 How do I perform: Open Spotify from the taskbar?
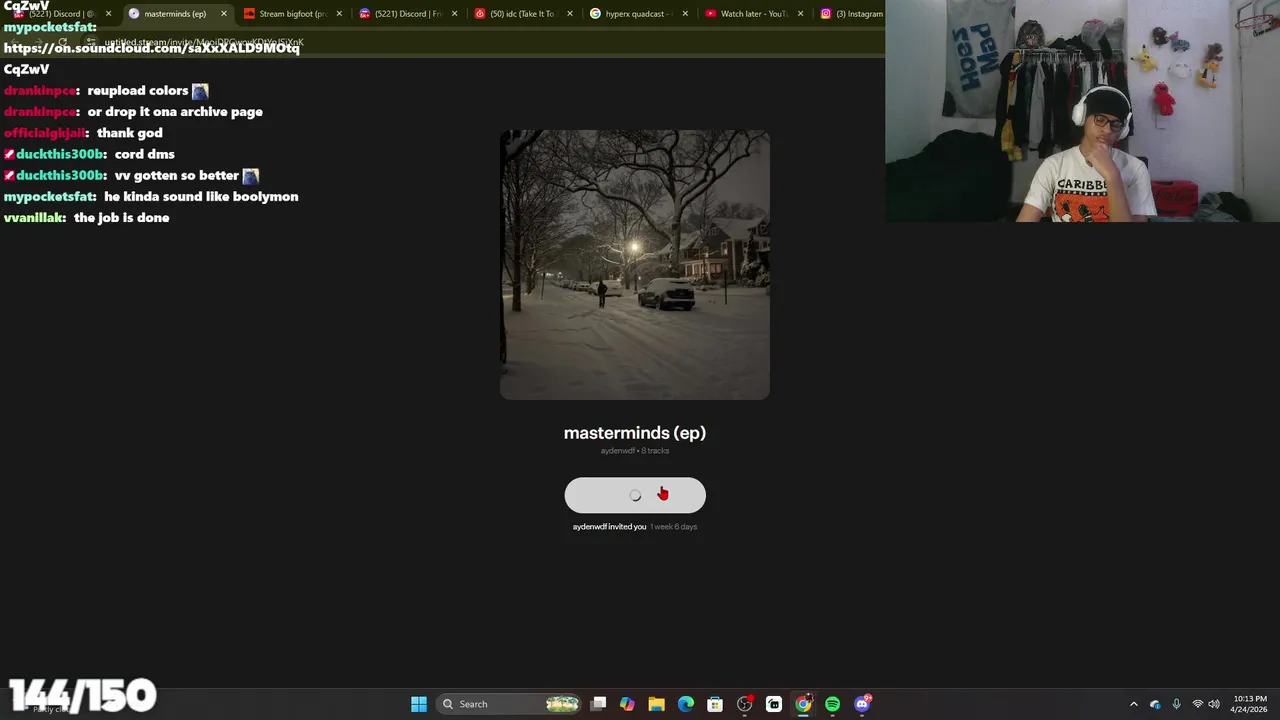832,704
